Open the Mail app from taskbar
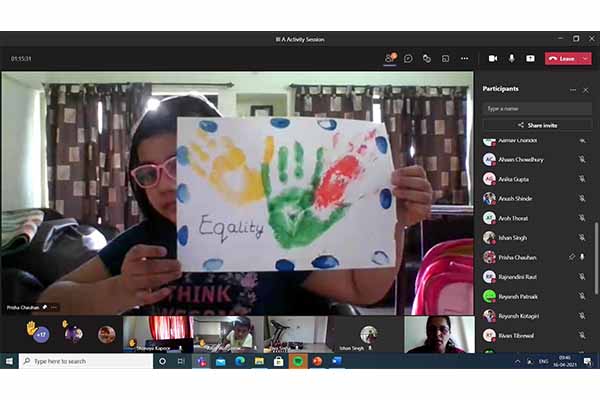Screen dimensions: 600x400 (220, 361)
